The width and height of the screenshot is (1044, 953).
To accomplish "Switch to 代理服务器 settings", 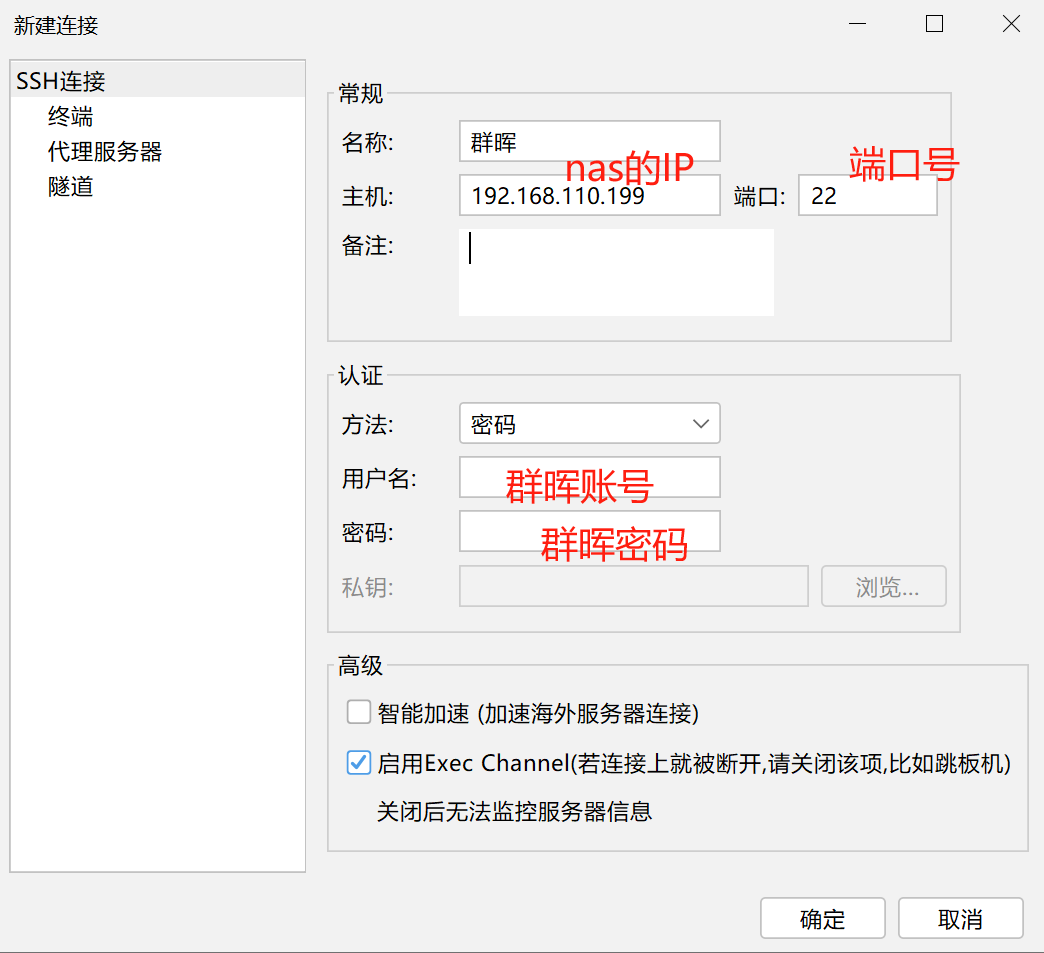I will tap(104, 152).
